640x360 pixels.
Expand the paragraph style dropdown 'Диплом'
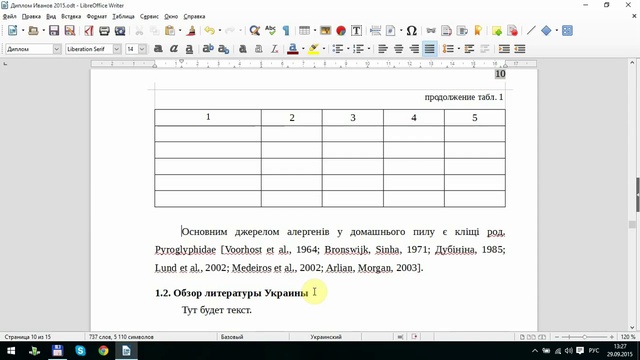pyautogui.click(x=57, y=49)
